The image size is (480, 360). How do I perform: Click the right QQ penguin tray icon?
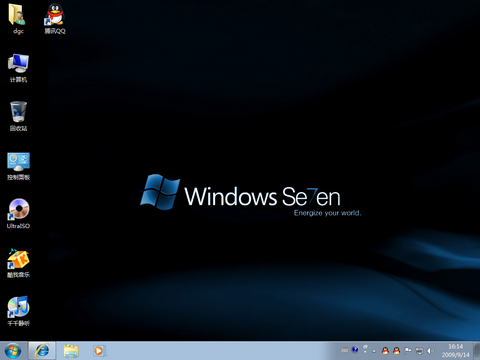(396, 351)
